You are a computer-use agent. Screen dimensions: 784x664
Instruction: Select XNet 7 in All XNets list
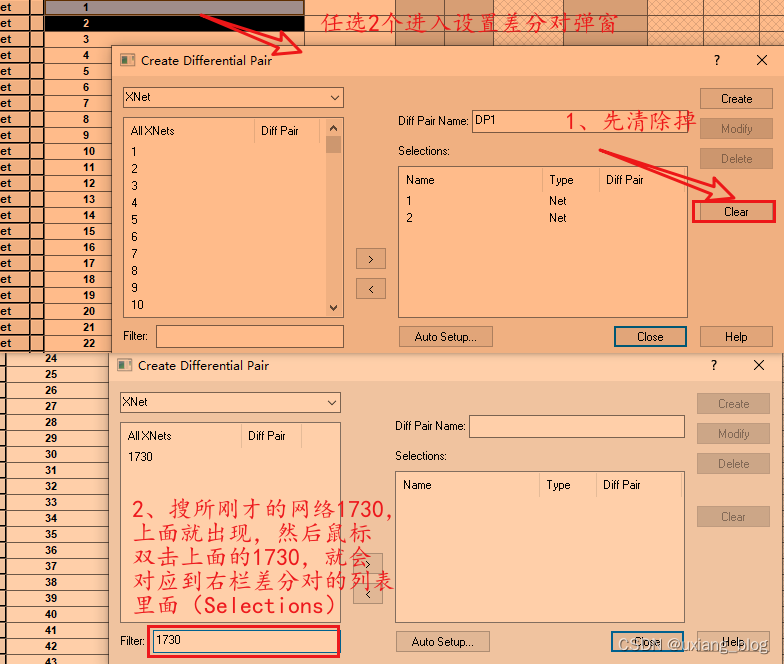(x=134, y=254)
